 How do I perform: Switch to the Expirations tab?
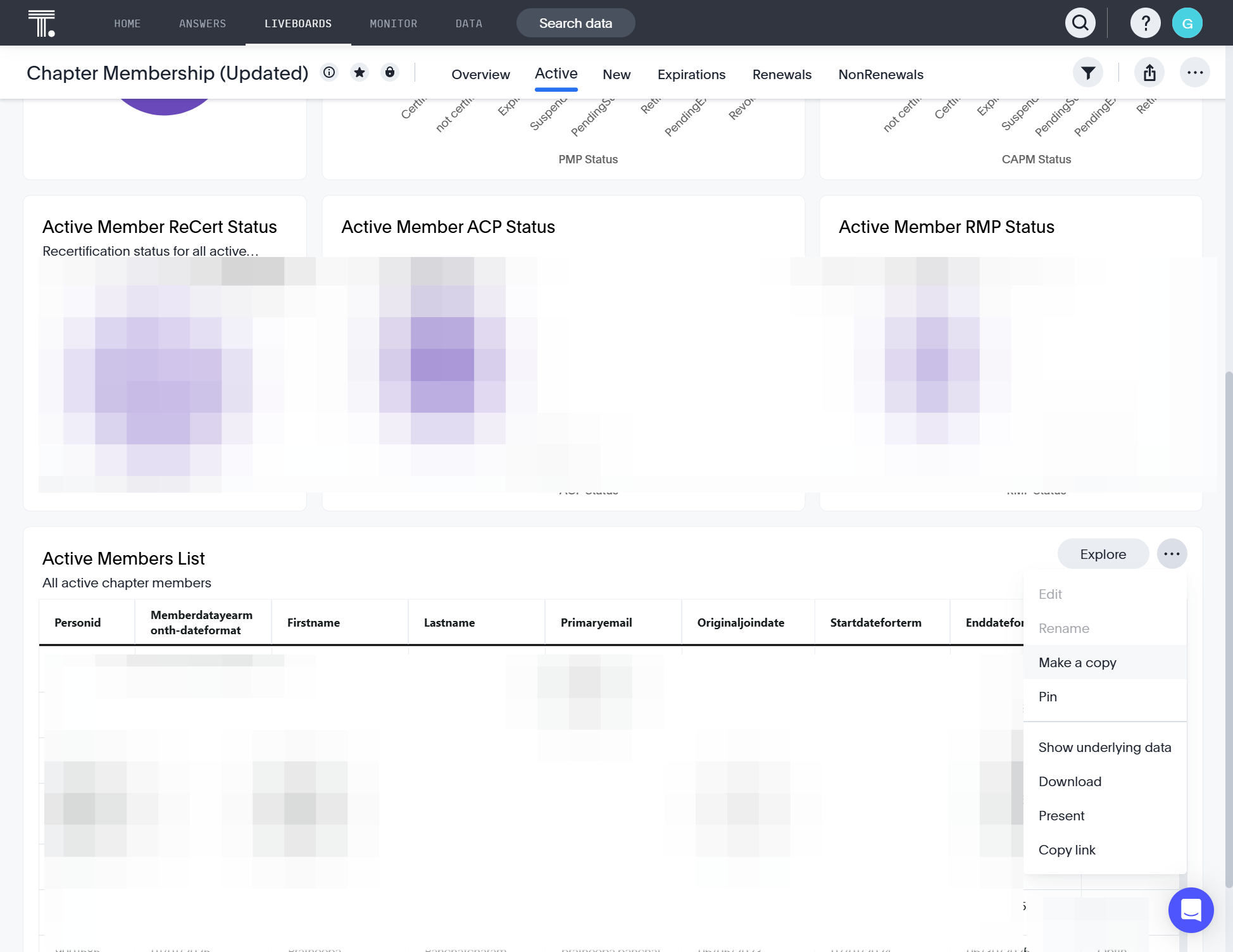pyautogui.click(x=691, y=74)
